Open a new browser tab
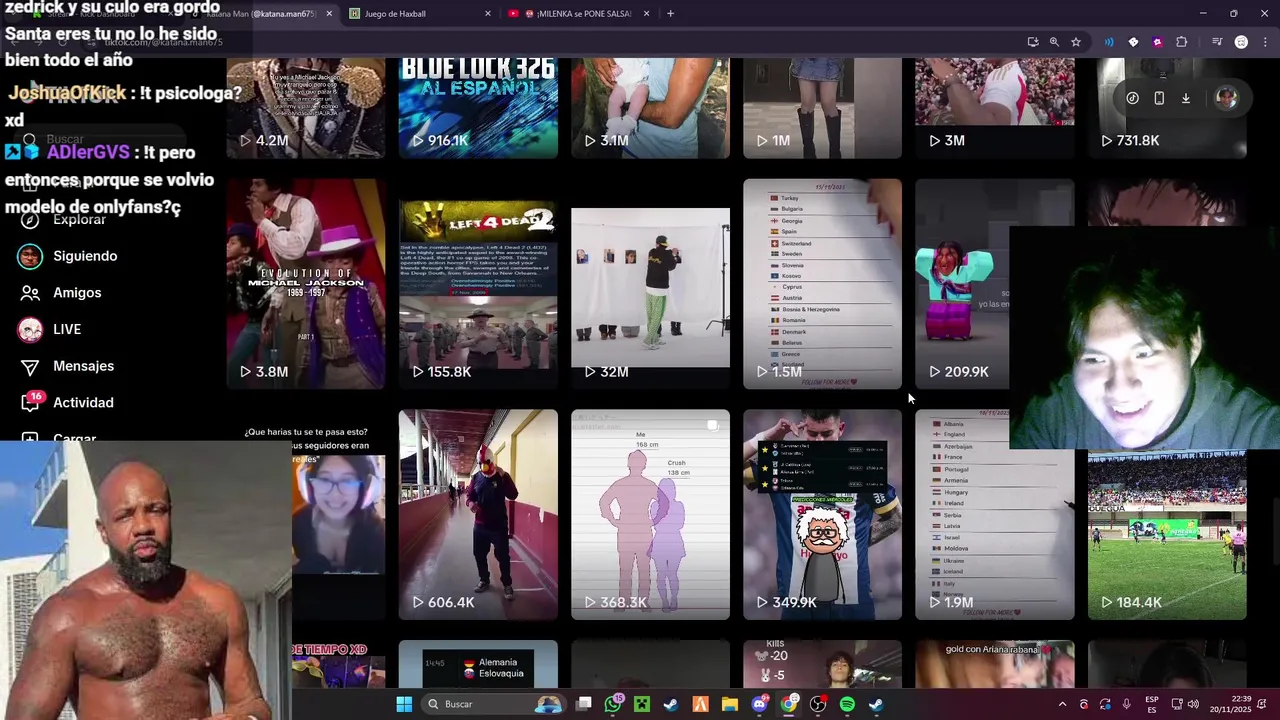This screenshot has height=720, width=1280. point(670,14)
